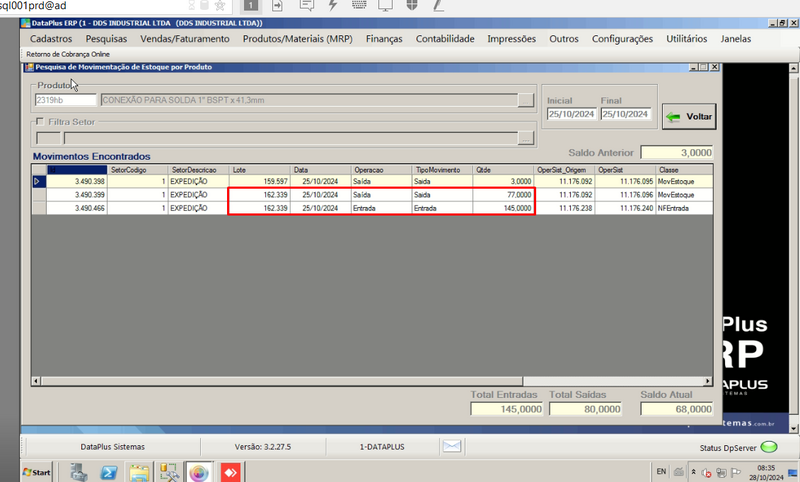This screenshot has height=482, width=800.
Task: Click the grid scrollbar left arrow
Action: click(36, 381)
